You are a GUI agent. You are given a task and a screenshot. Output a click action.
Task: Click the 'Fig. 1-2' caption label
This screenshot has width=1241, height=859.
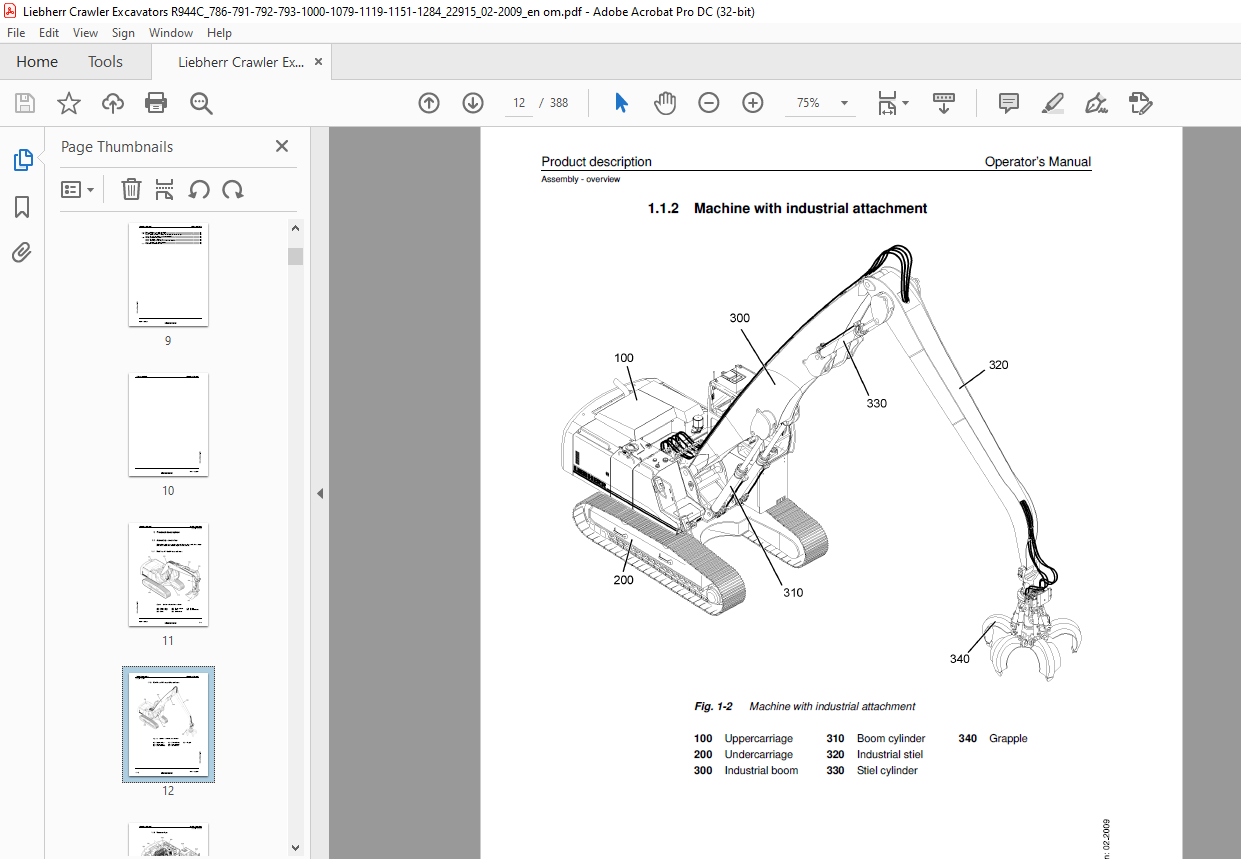coord(713,707)
